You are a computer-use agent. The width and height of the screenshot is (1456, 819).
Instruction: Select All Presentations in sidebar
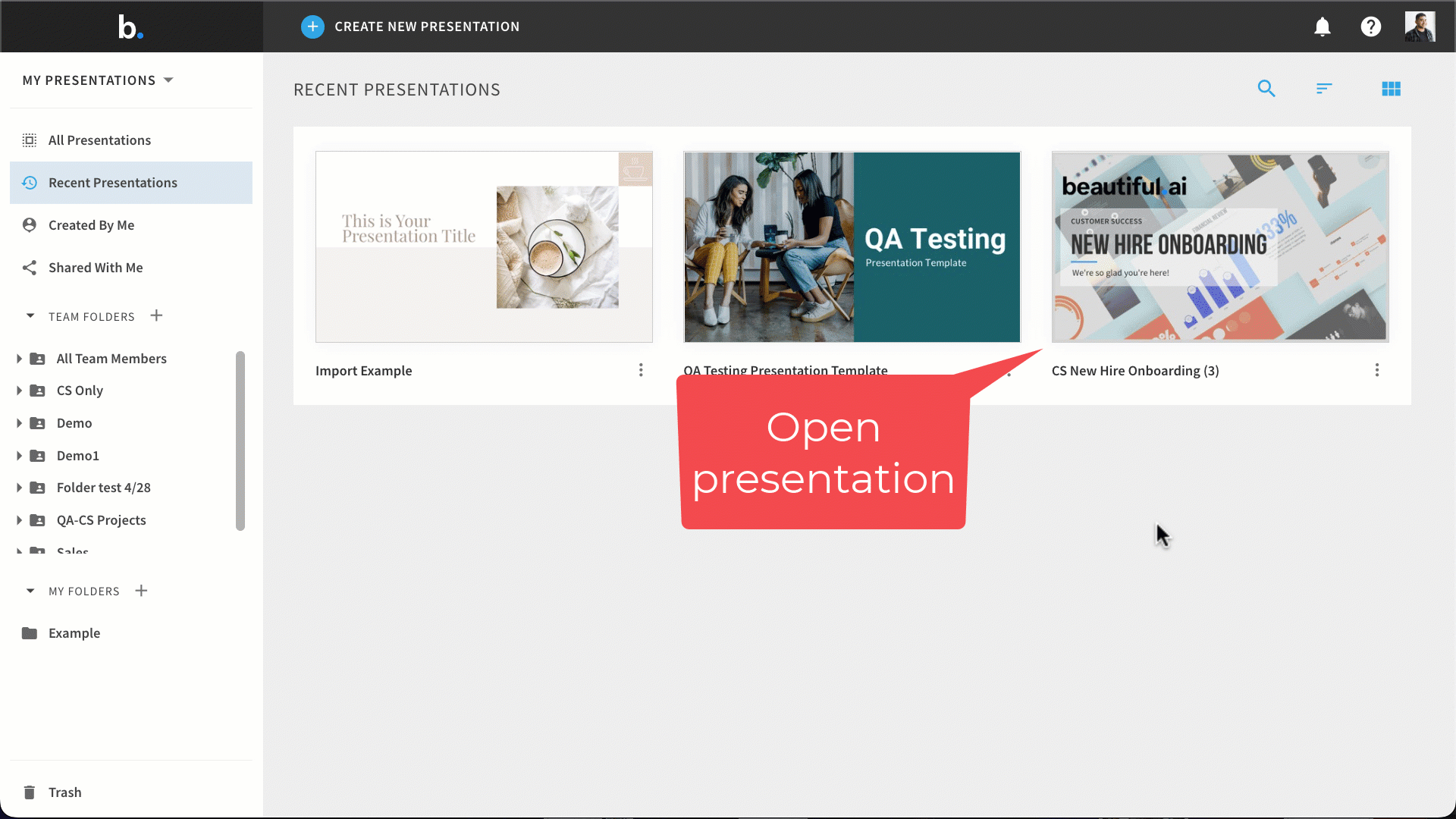(x=131, y=140)
